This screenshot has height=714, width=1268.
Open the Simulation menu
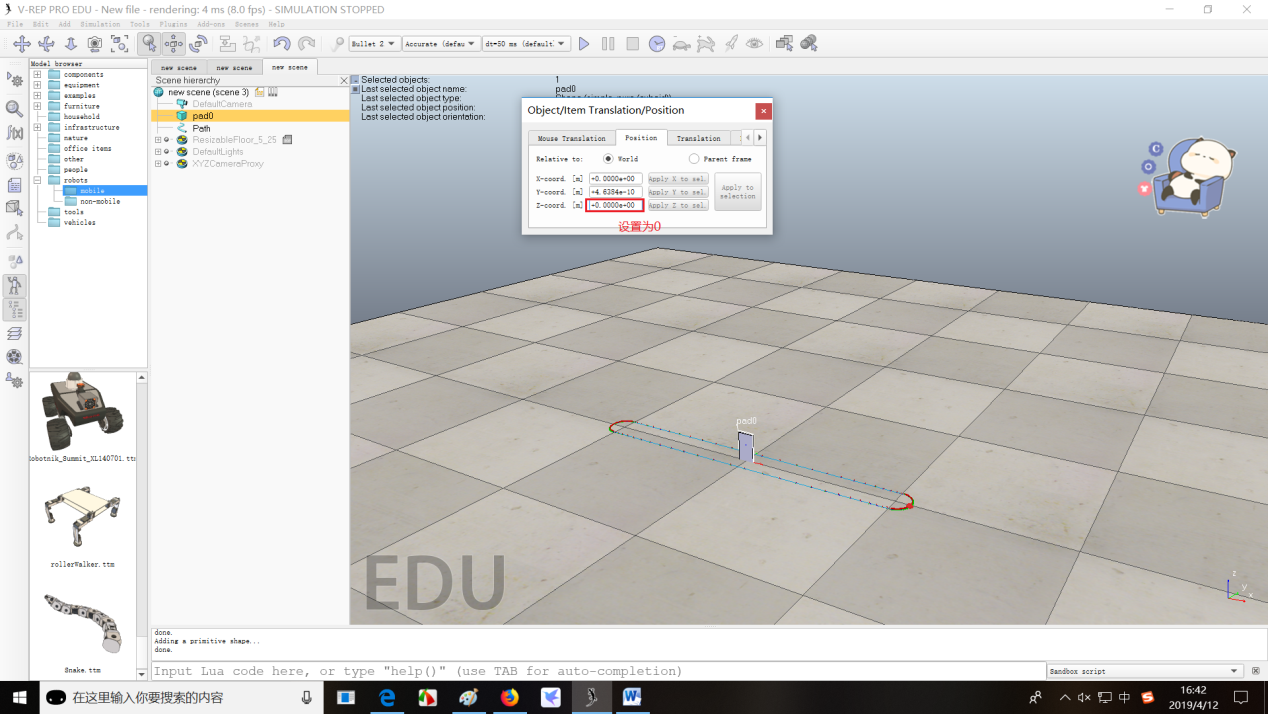100,24
